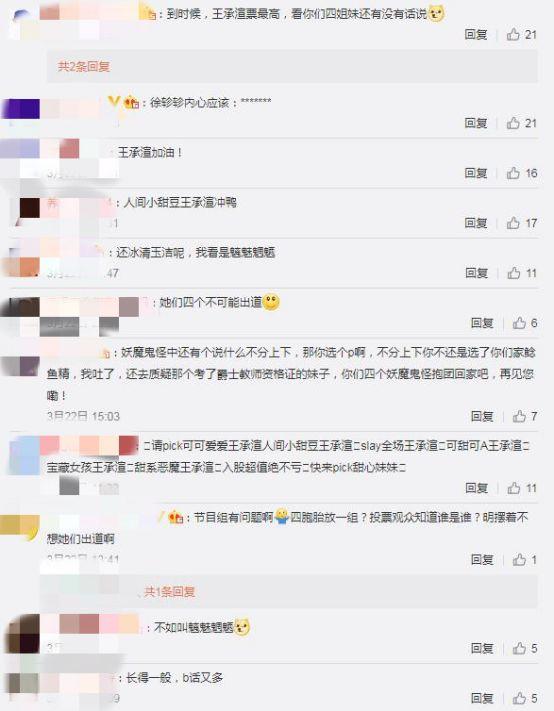Reply to 她们四个不可能出道 comment
The image size is (554, 711).
click(482, 322)
